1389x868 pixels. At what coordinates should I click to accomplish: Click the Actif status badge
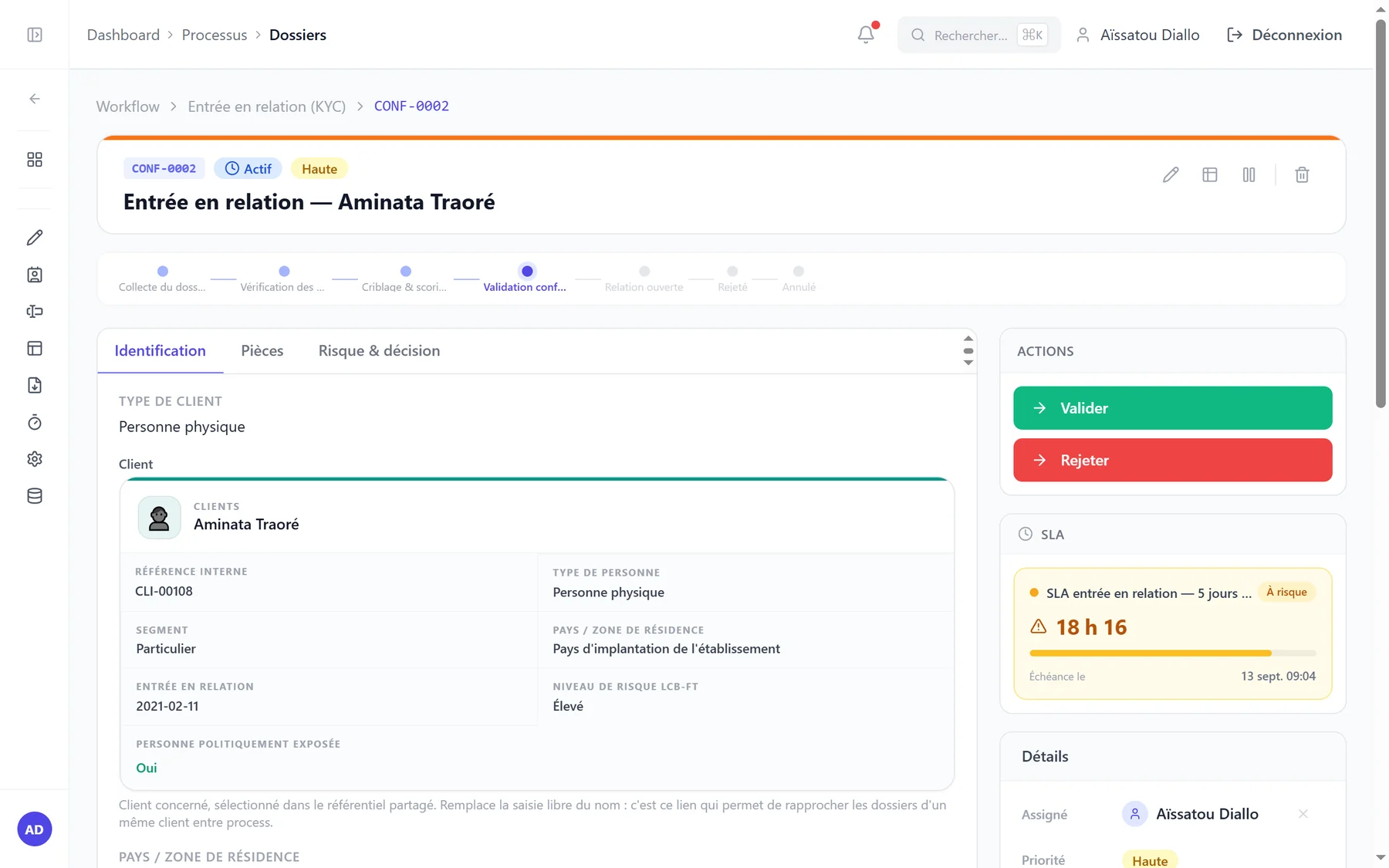[248, 169]
